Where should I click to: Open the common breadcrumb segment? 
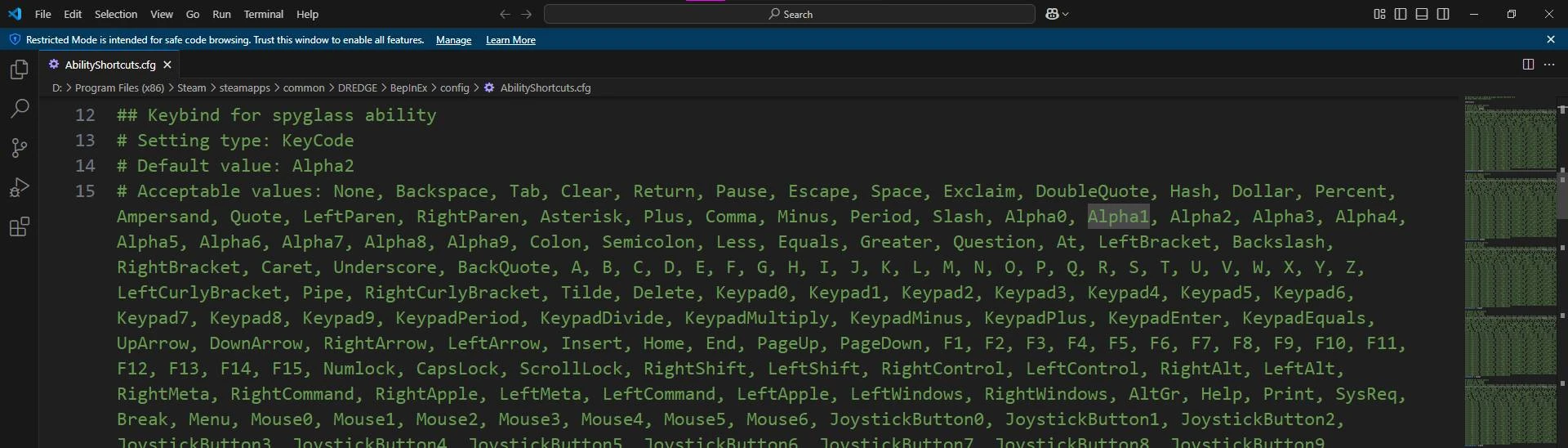[304, 87]
